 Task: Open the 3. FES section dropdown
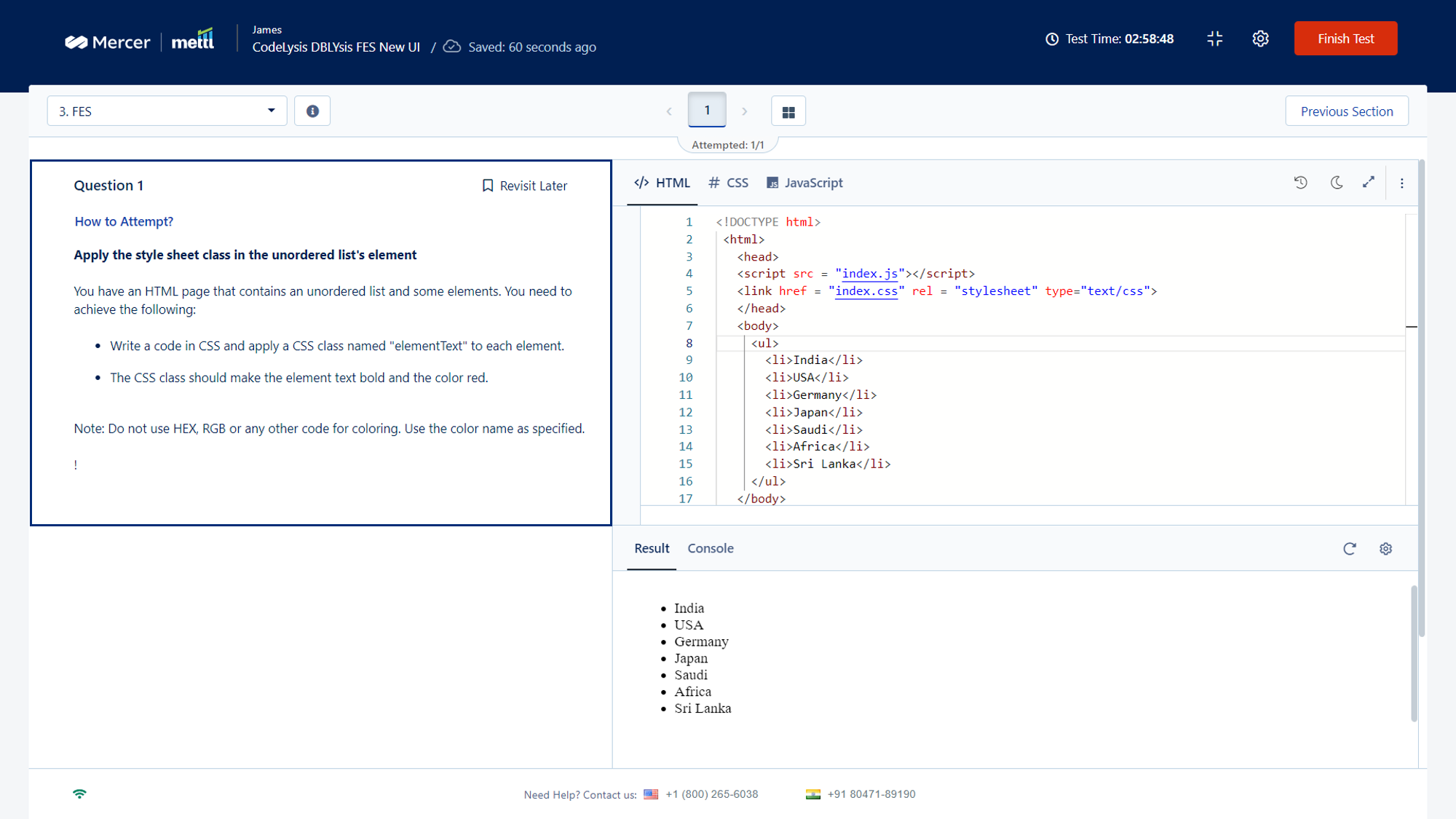click(x=167, y=111)
